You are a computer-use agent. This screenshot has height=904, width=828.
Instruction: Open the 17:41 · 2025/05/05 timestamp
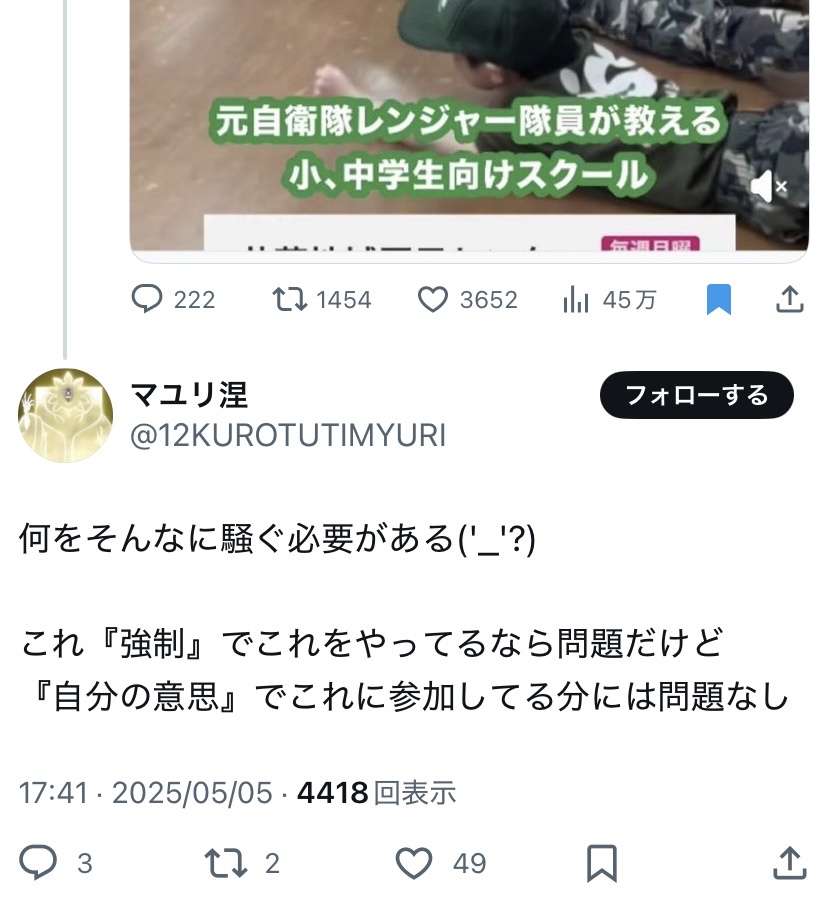[x=145, y=793]
